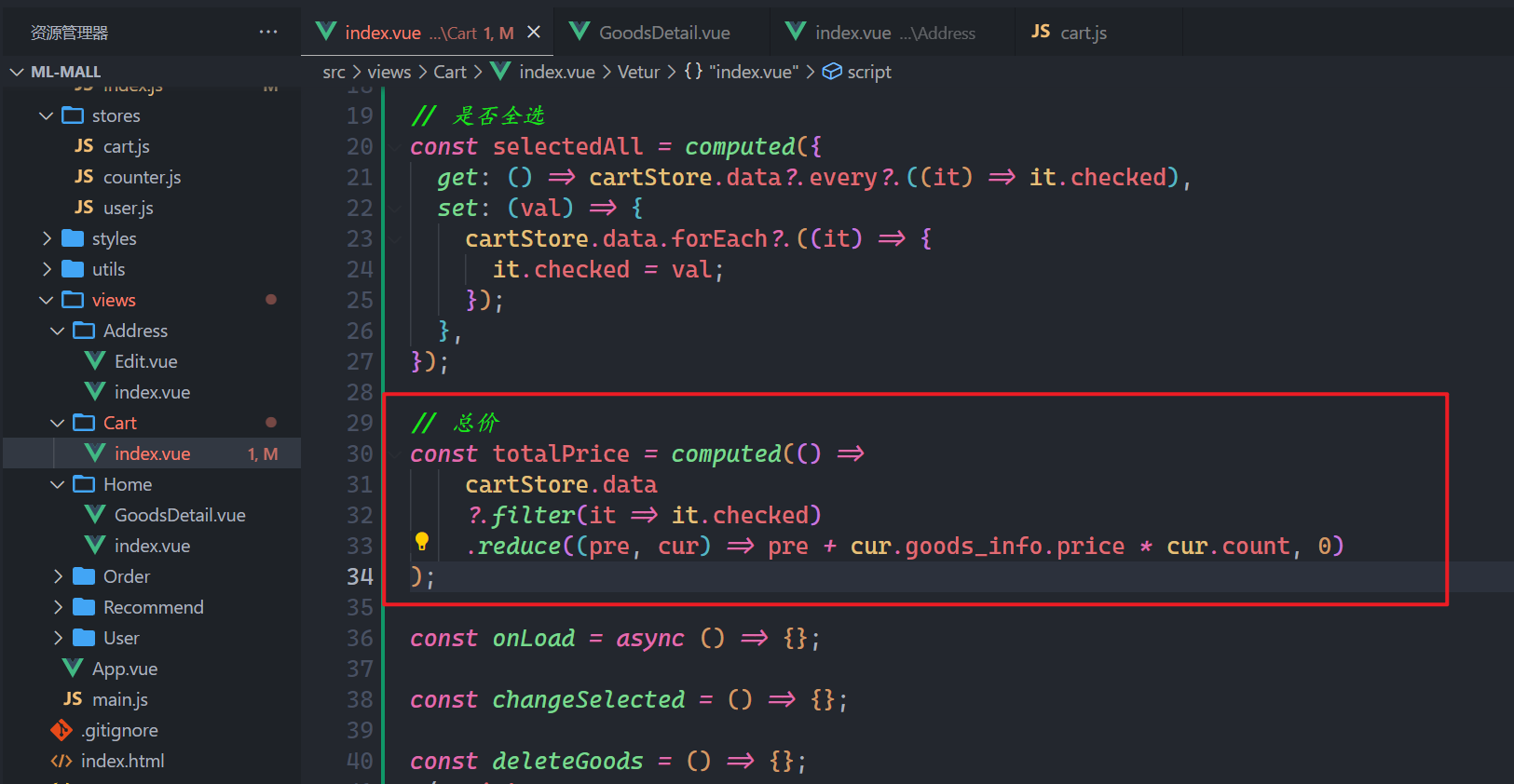Click the '1, M' status beside index.vue
This screenshot has height=784, width=1514.
(x=263, y=454)
